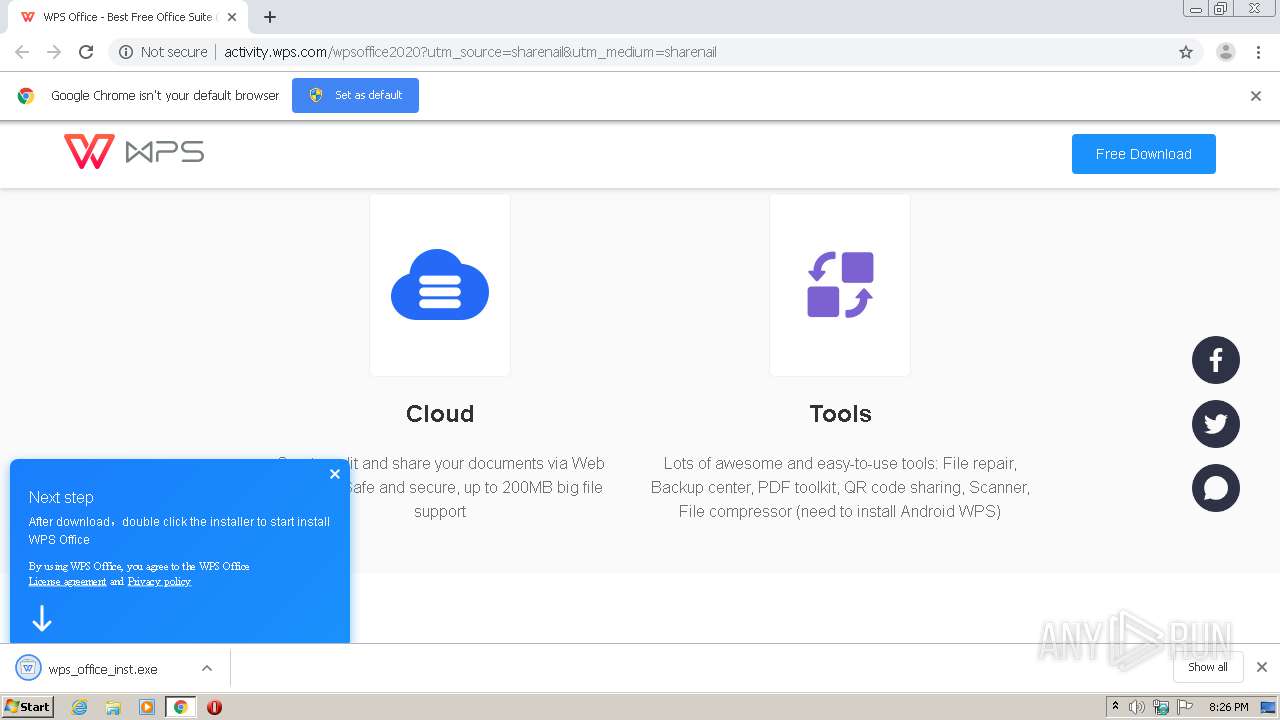Click the WPS logo in the header

(x=134, y=152)
